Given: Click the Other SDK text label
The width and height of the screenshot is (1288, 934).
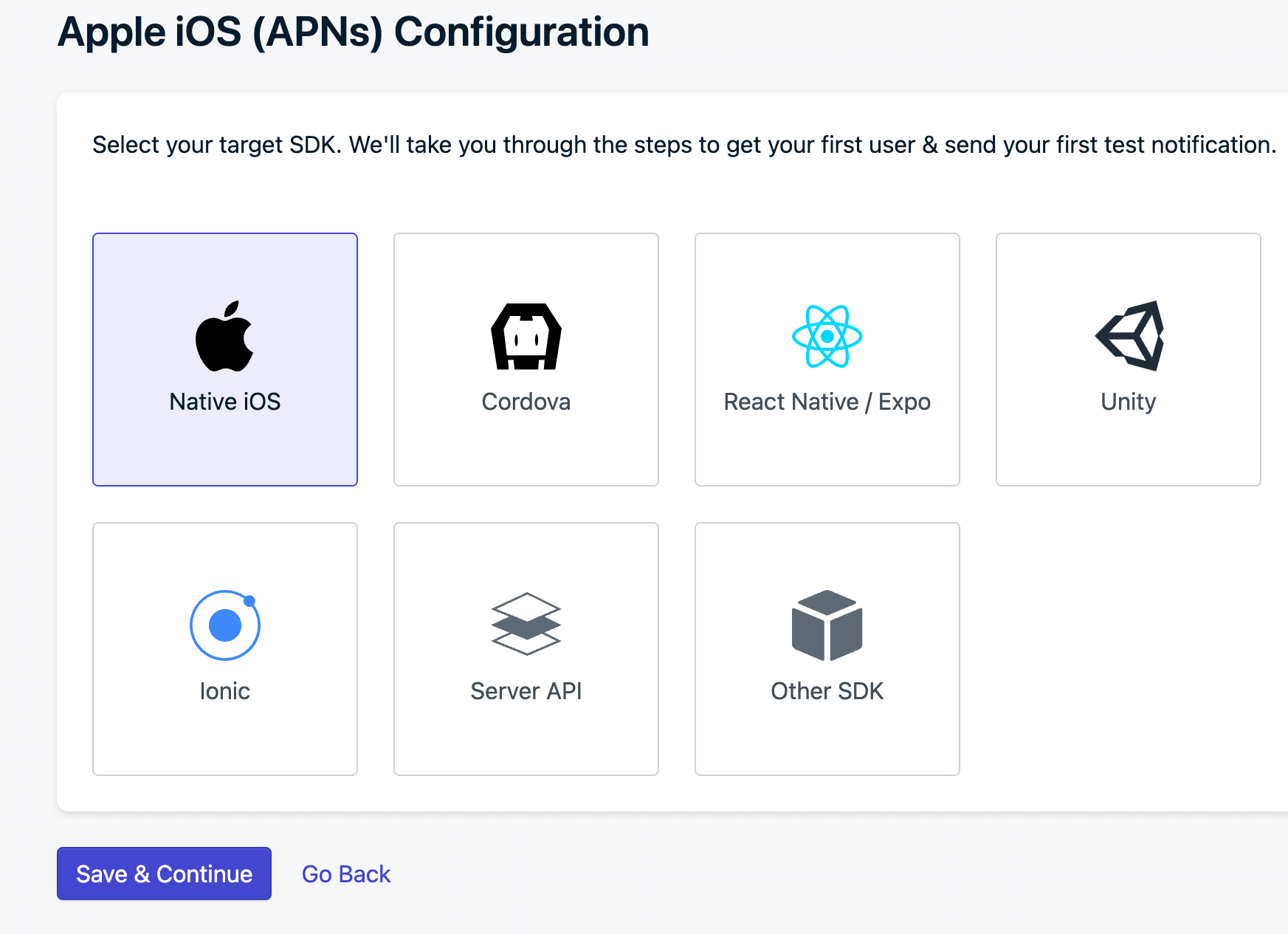Looking at the screenshot, I should 827,691.
